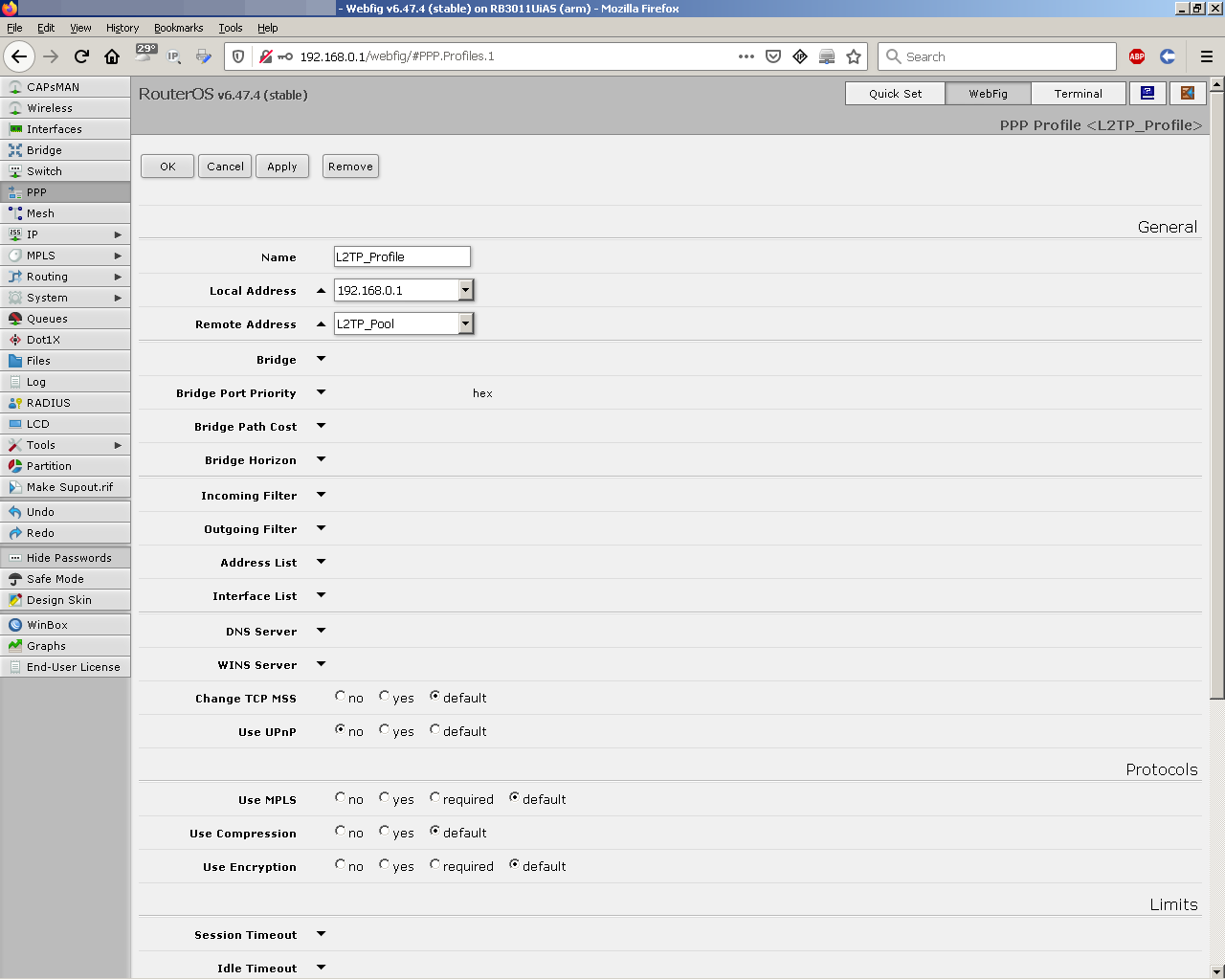Viewport: 1225px width, 980px height.
Task: Open the Tools menu in Firefox
Action: pyautogui.click(x=231, y=28)
